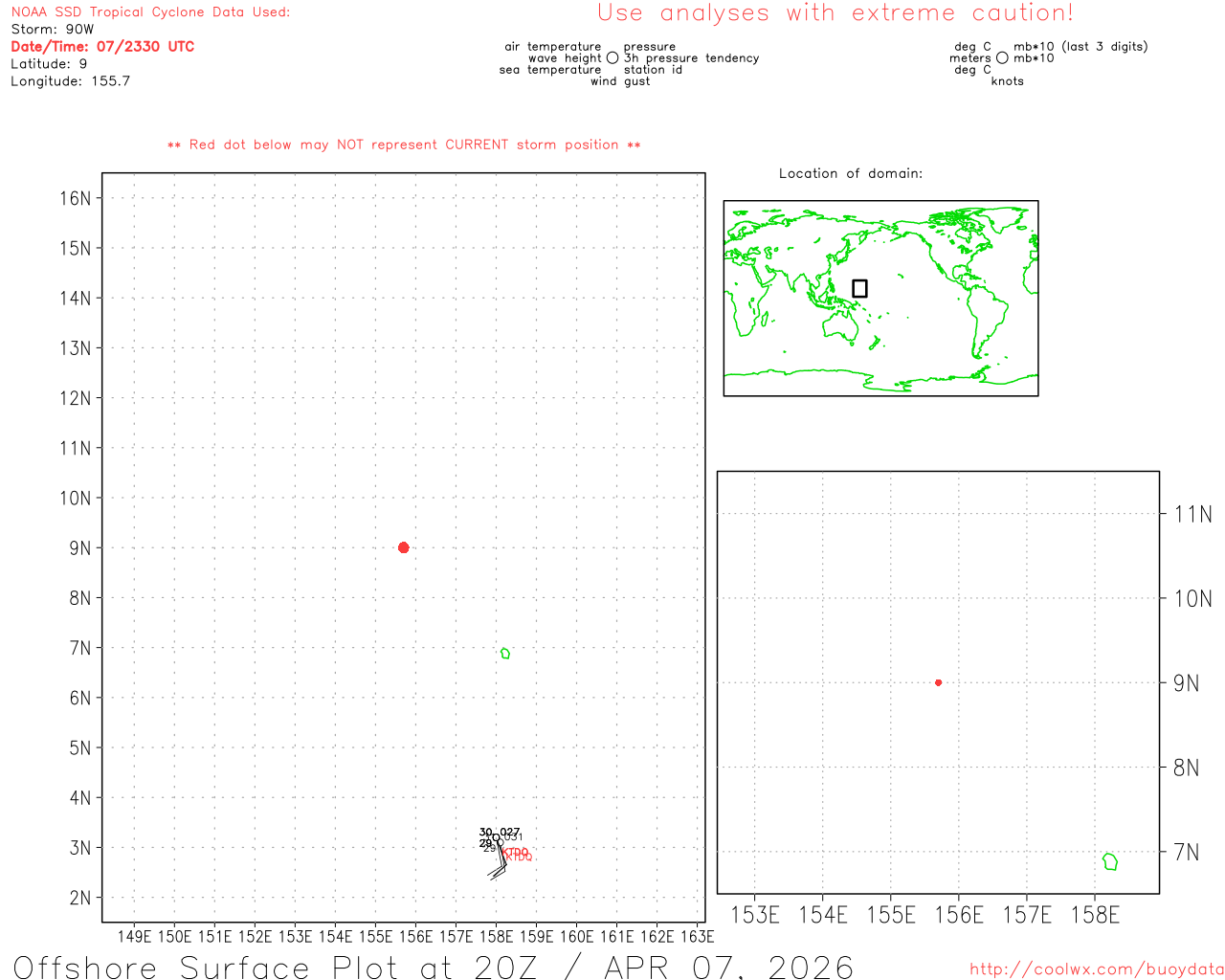This screenshot has width=1225, height=980.
Task: Select the green island outline on inset map
Action: click(1110, 861)
